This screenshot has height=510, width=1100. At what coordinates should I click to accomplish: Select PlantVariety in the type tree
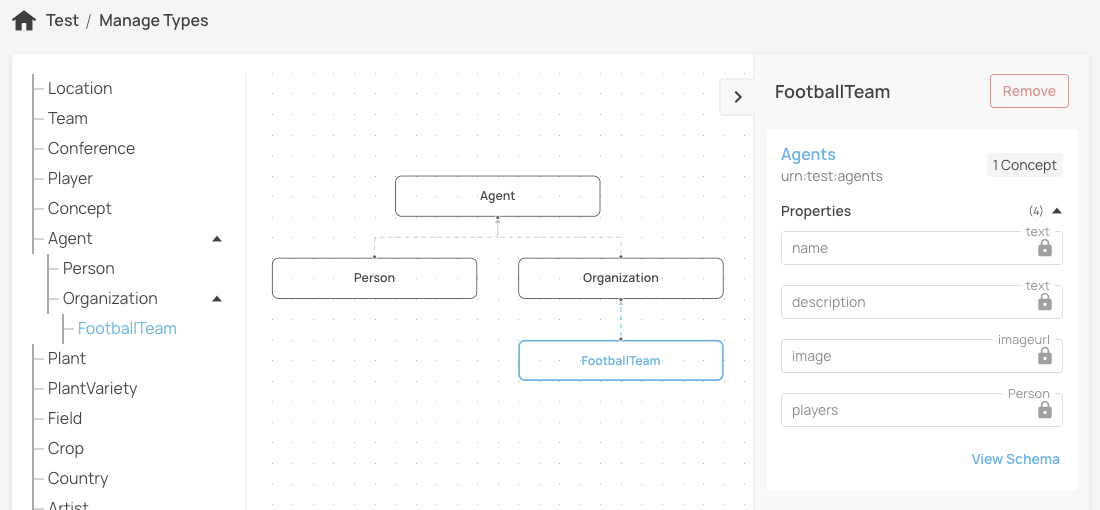[92, 389]
